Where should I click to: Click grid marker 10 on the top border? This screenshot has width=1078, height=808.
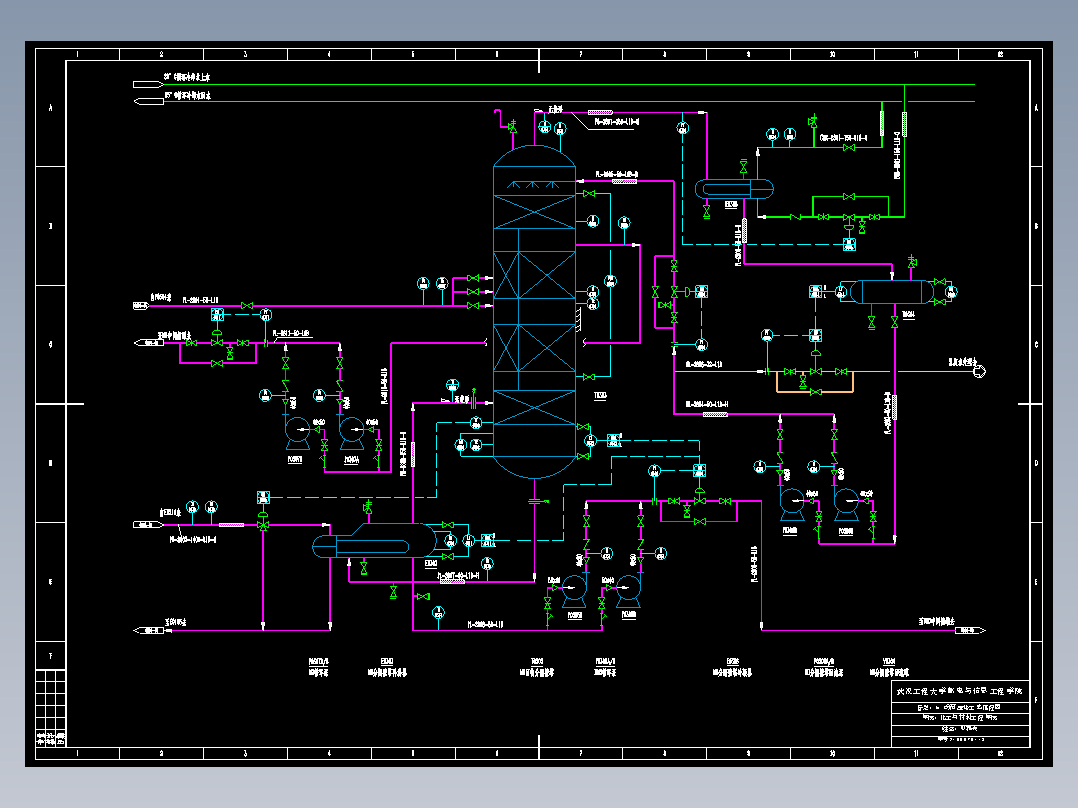pos(833,54)
